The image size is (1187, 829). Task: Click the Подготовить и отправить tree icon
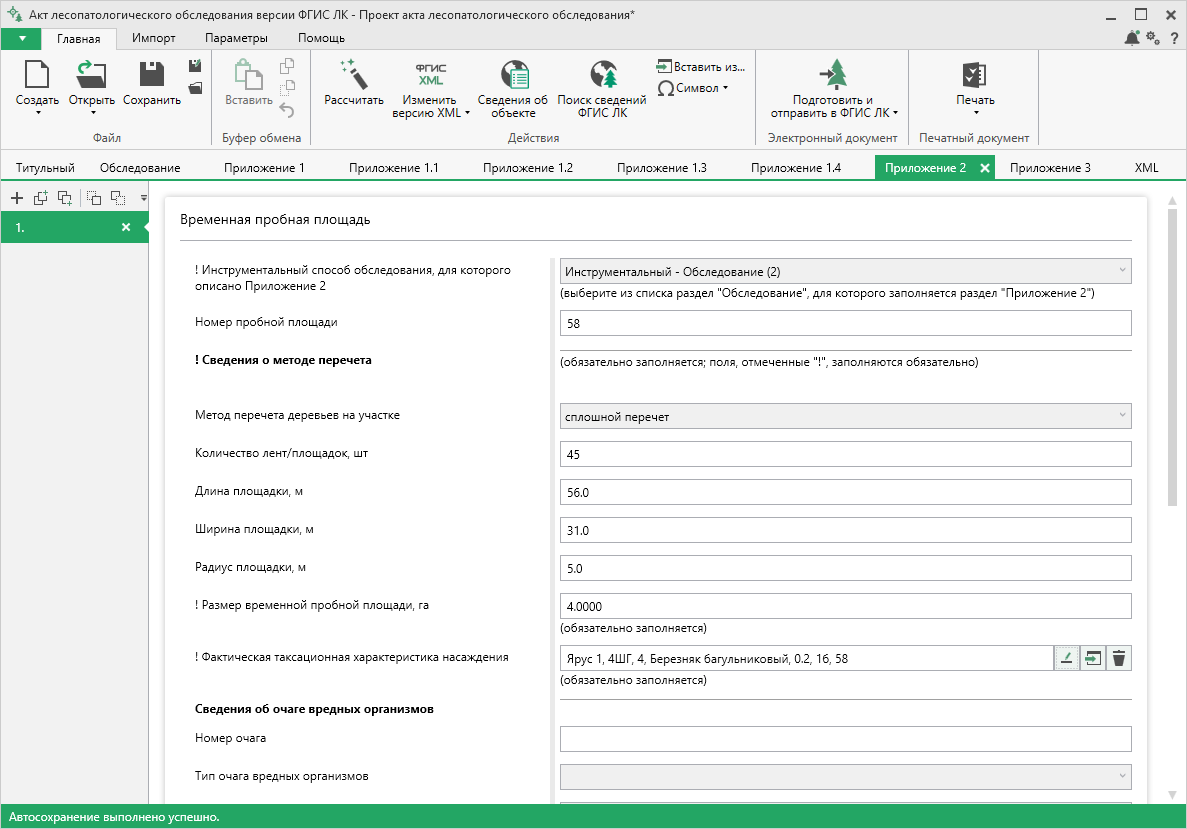[x=833, y=74]
